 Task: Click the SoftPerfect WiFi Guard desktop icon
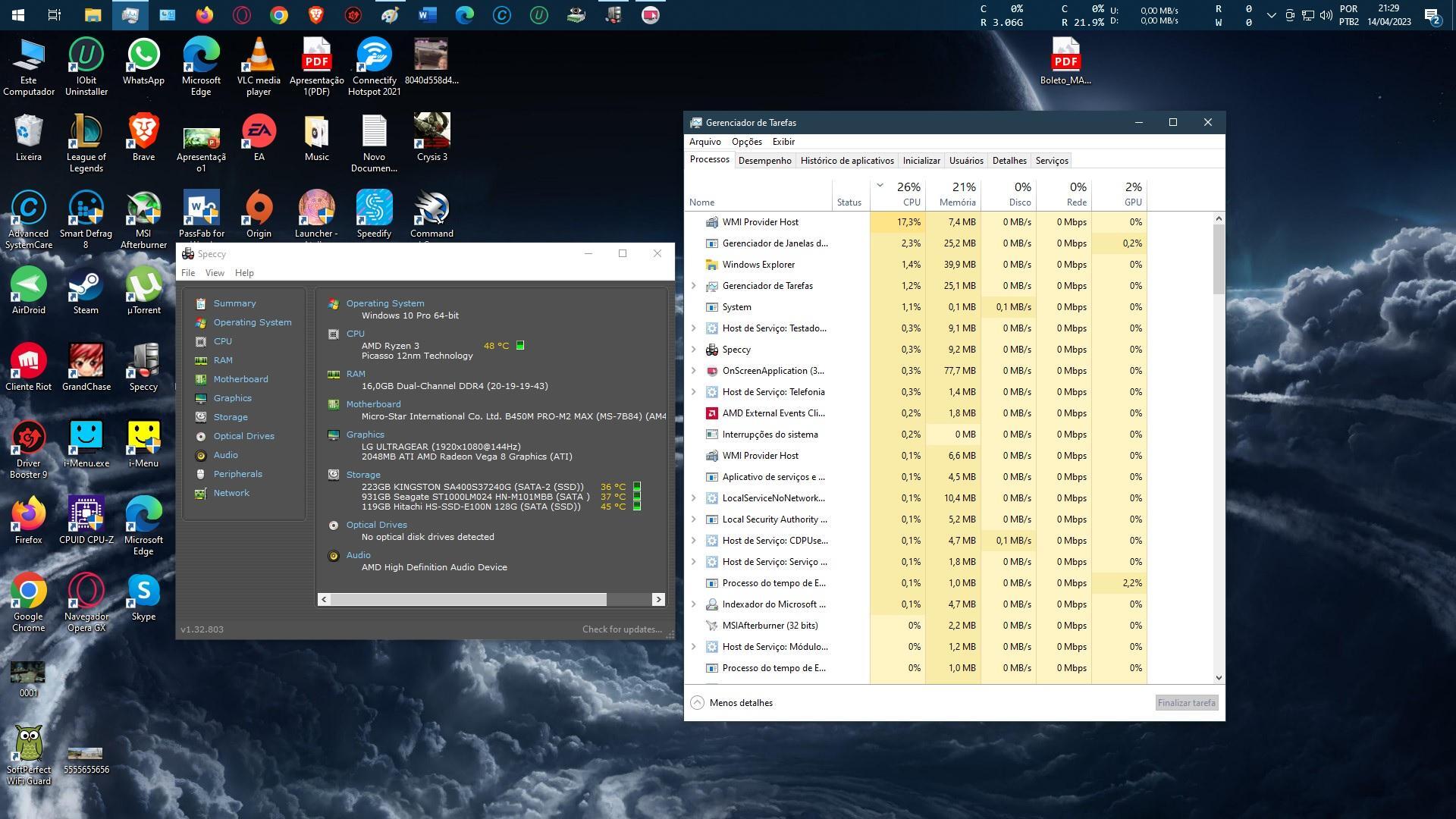click(x=28, y=756)
